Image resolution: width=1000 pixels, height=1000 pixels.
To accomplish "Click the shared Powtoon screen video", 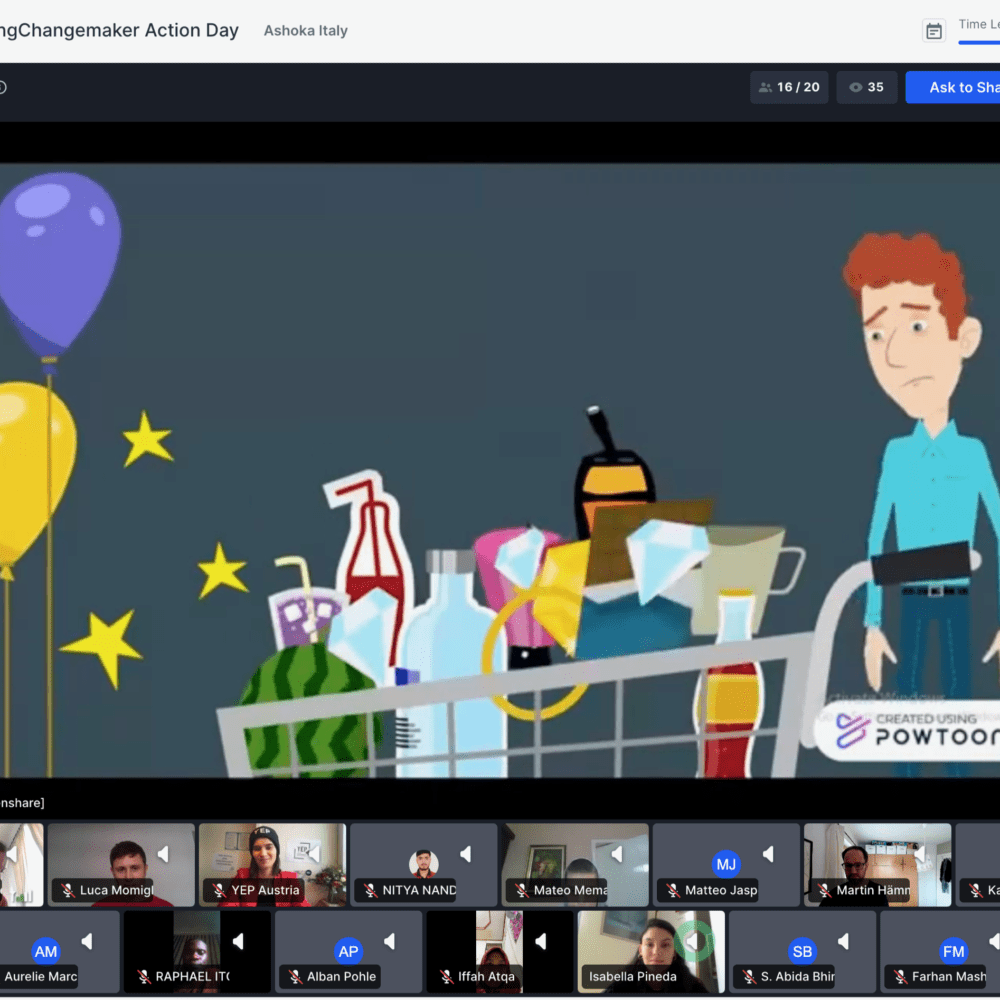I will coord(500,470).
